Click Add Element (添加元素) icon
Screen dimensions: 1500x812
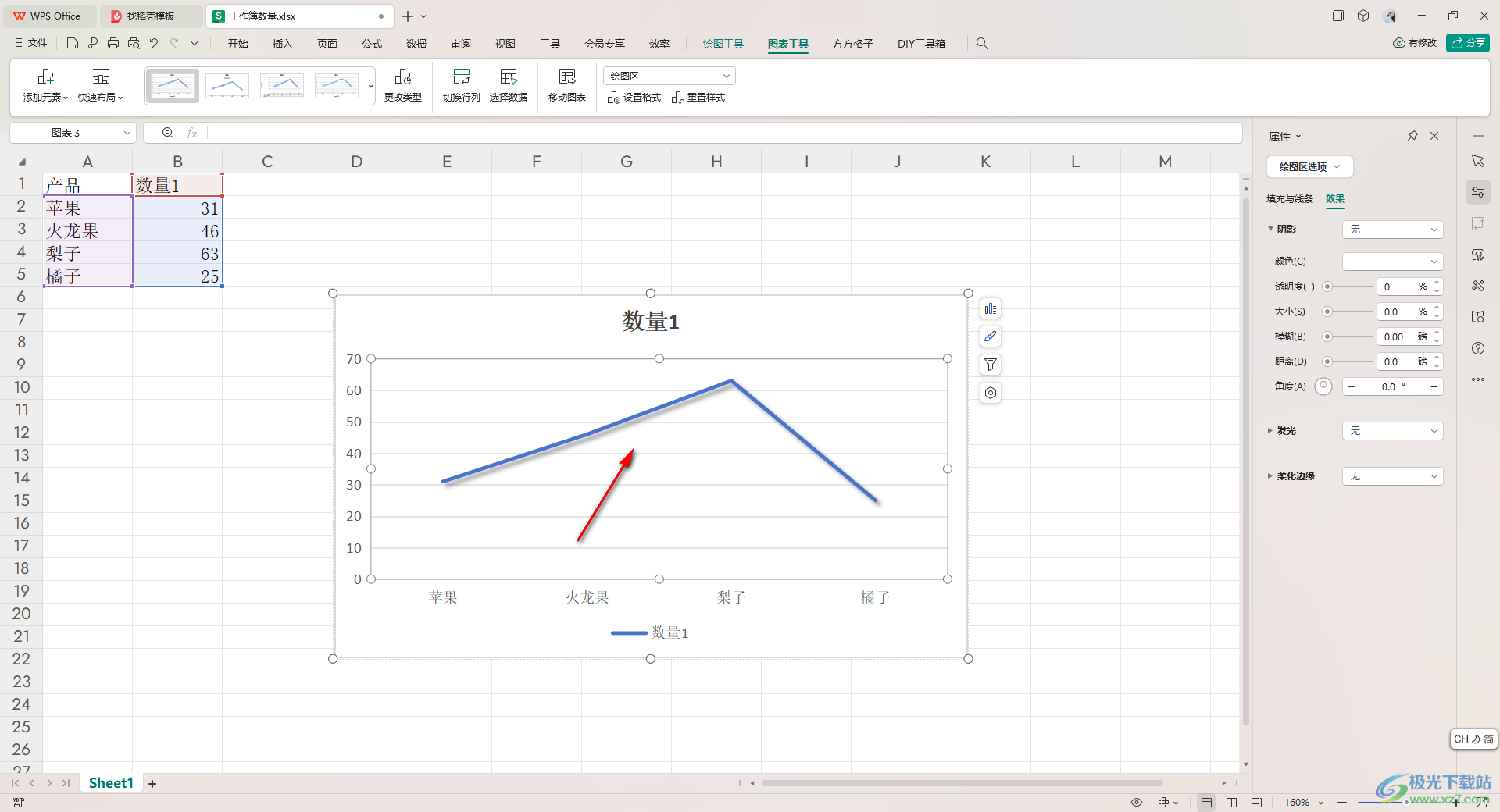[x=46, y=86]
